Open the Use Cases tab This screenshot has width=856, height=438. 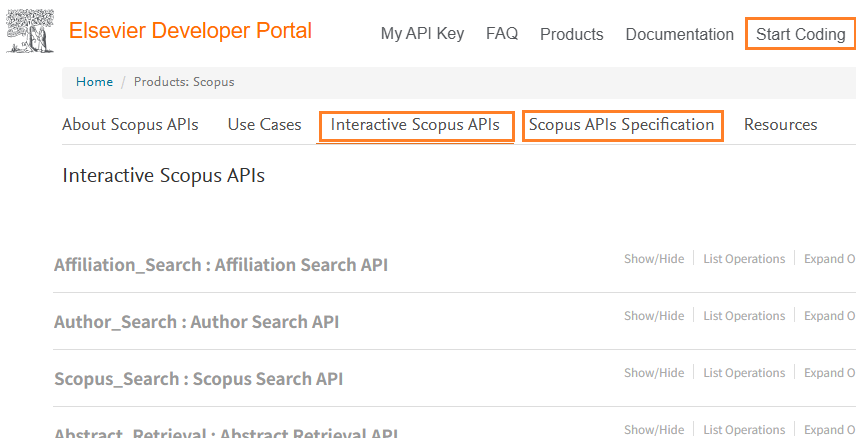click(x=264, y=125)
